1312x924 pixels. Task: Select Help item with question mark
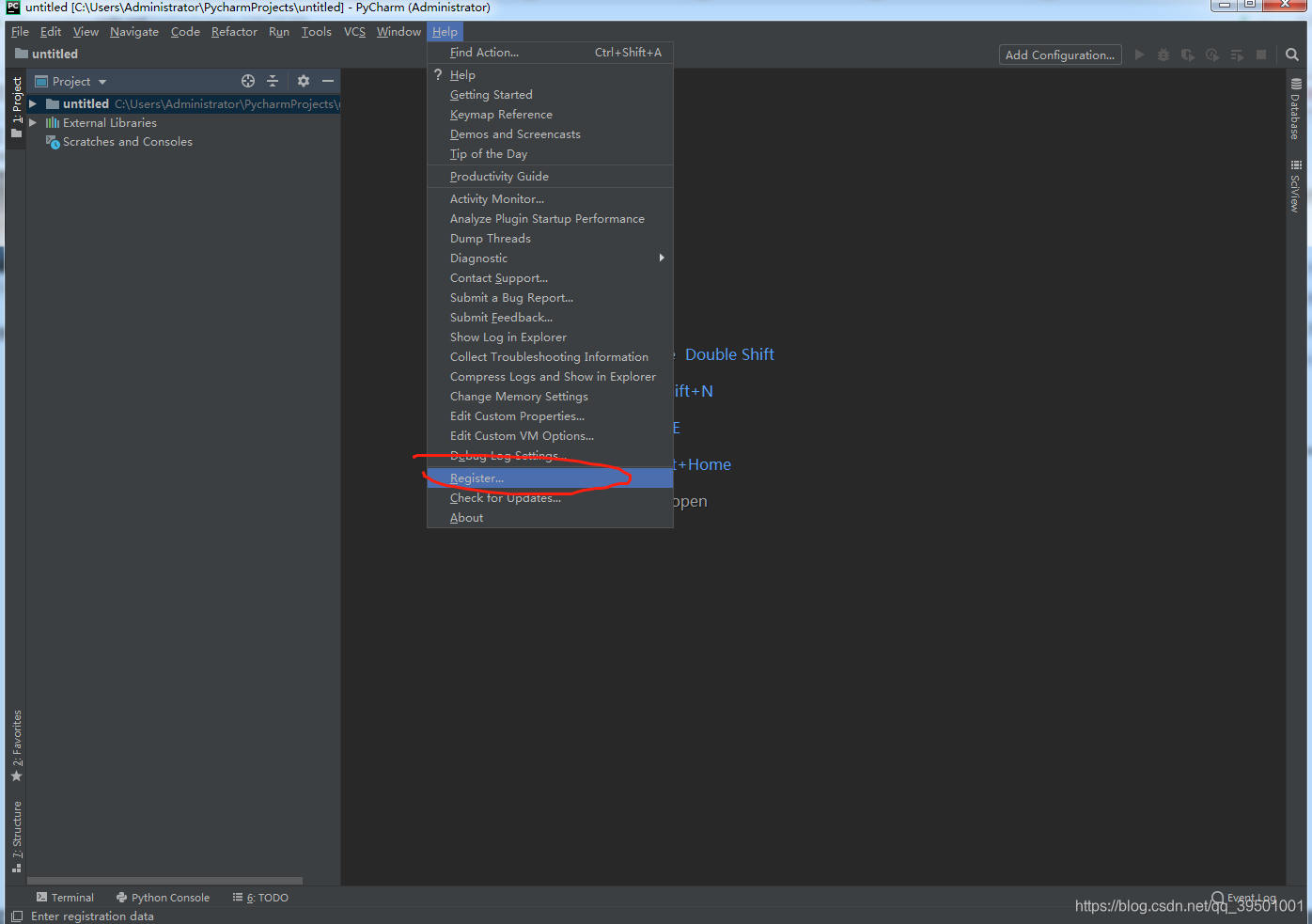(550, 75)
